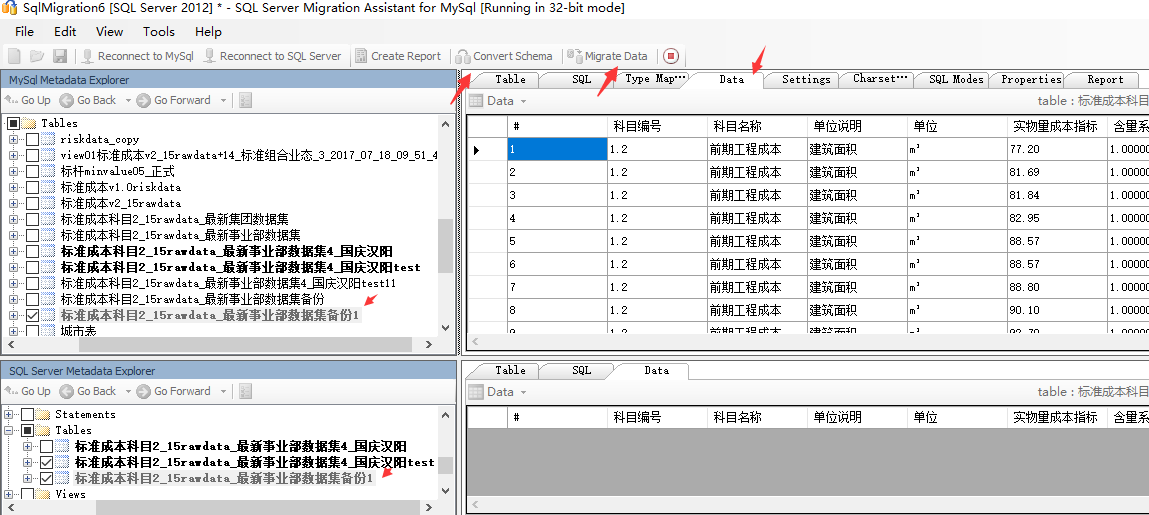1149x515 pixels.
Task: Click Go Back in MySql Metadata Explorer
Action: click(x=89, y=100)
